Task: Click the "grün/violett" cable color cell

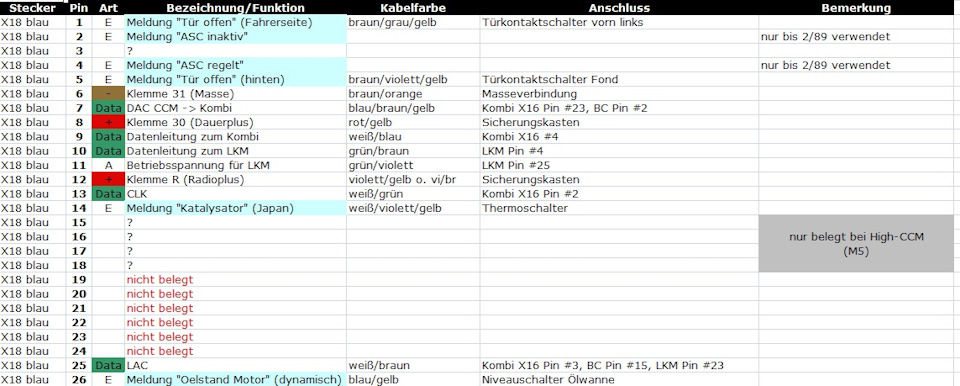Action: [413, 165]
